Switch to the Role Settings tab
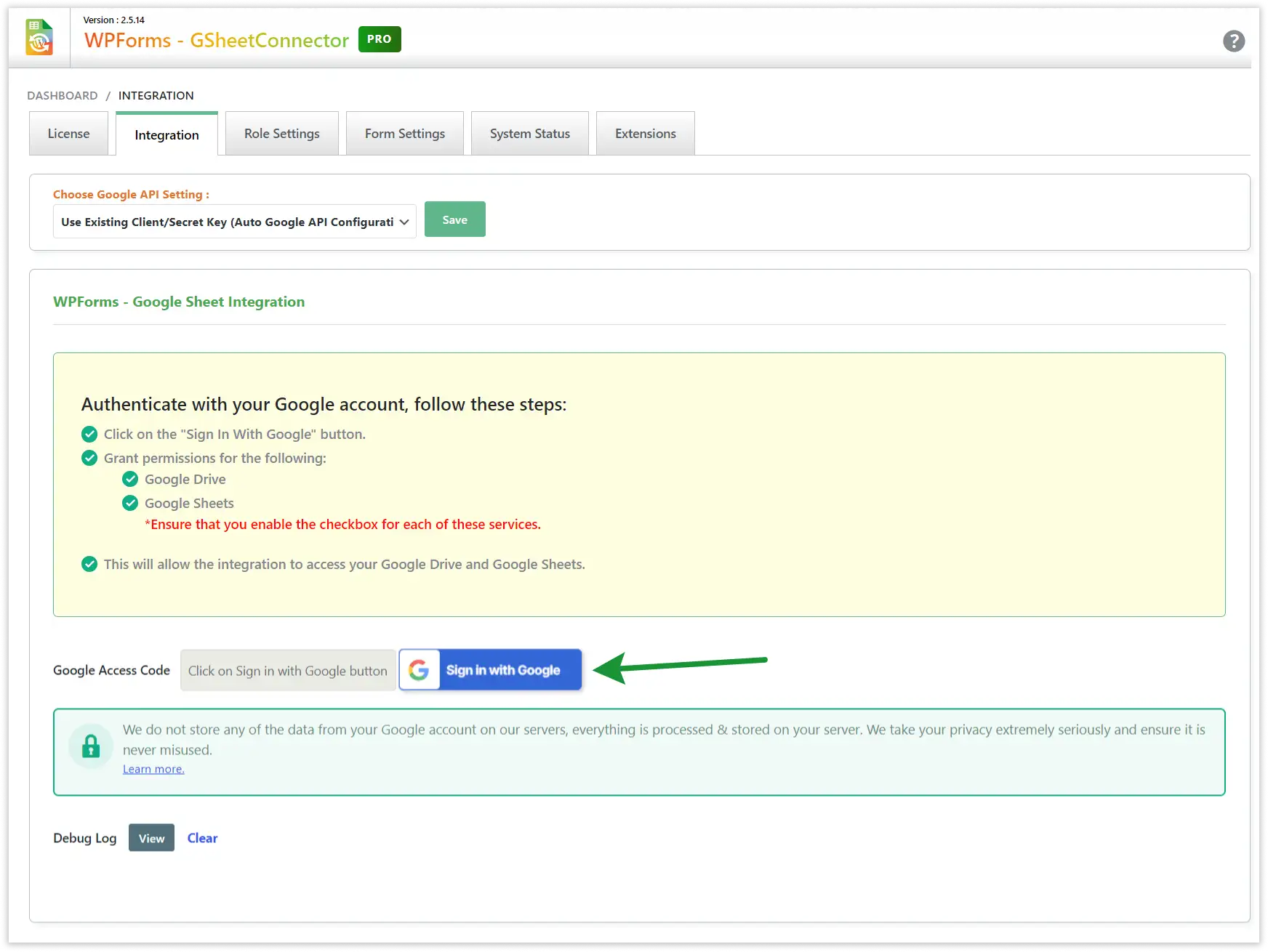The width and height of the screenshot is (1268, 952). 281,133
